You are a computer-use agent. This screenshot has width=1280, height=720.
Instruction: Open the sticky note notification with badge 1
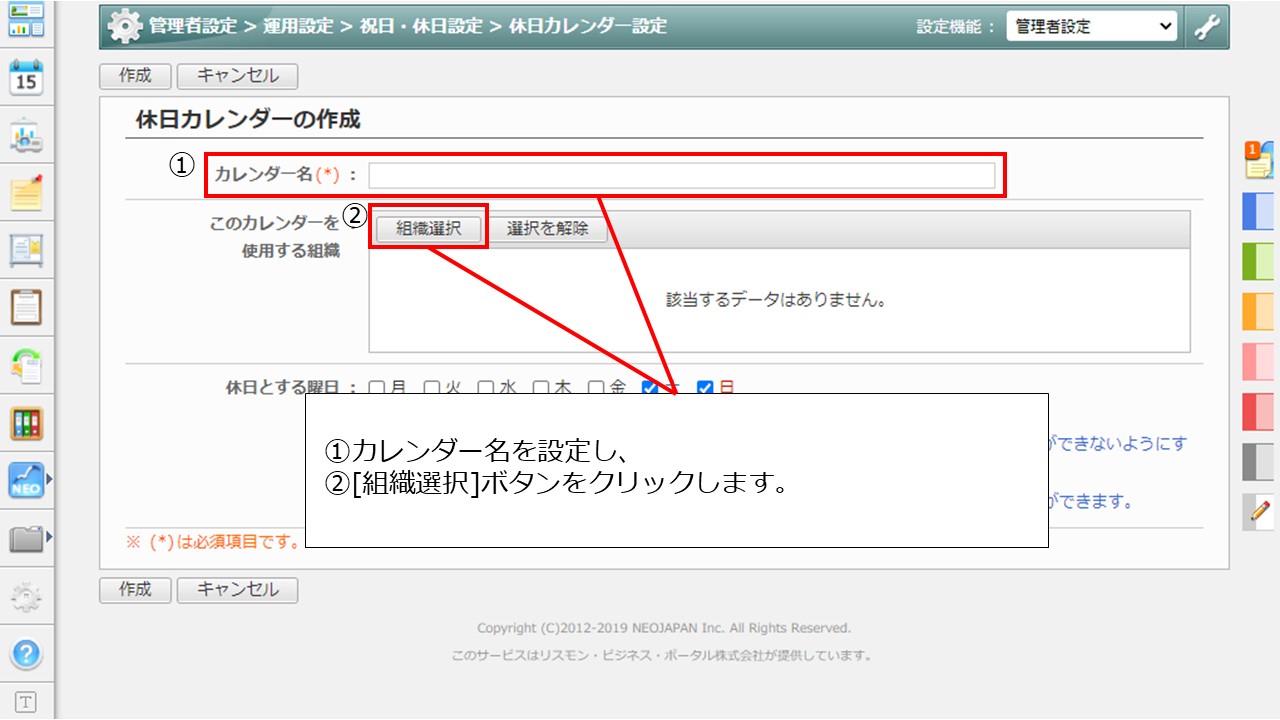tap(1259, 160)
